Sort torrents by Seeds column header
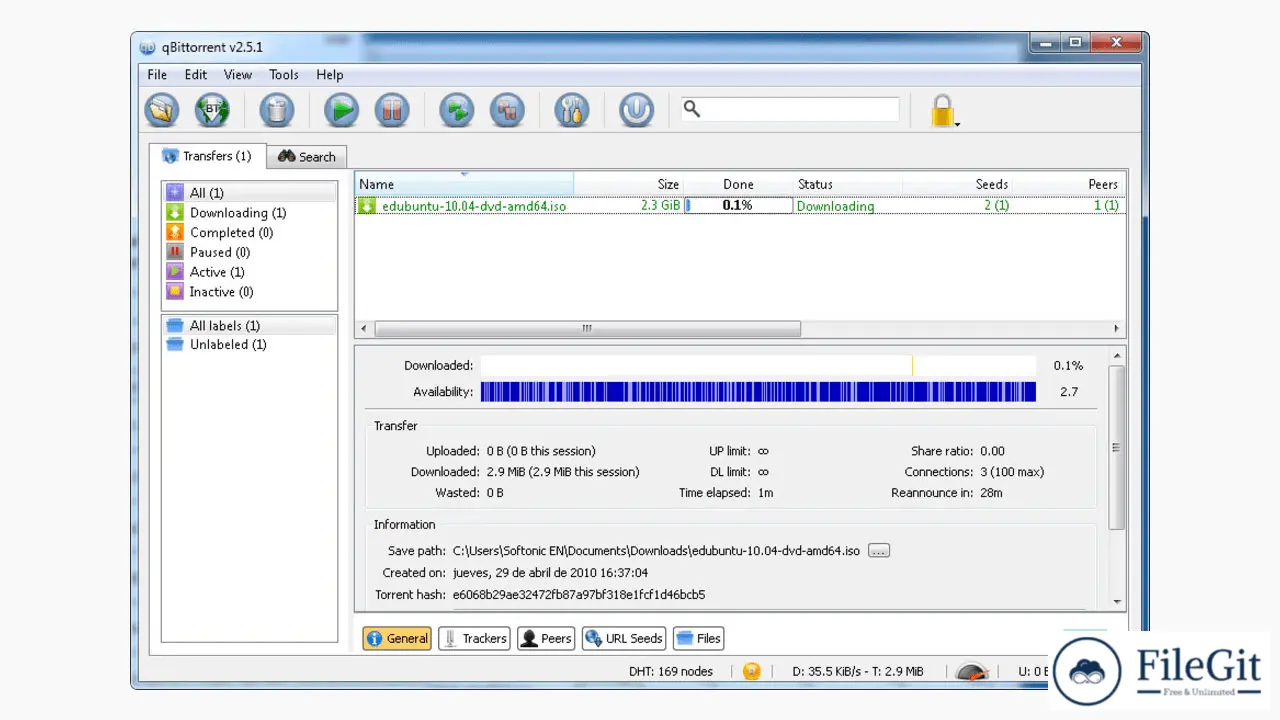This screenshot has width=1280, height=720. (958, 184)
